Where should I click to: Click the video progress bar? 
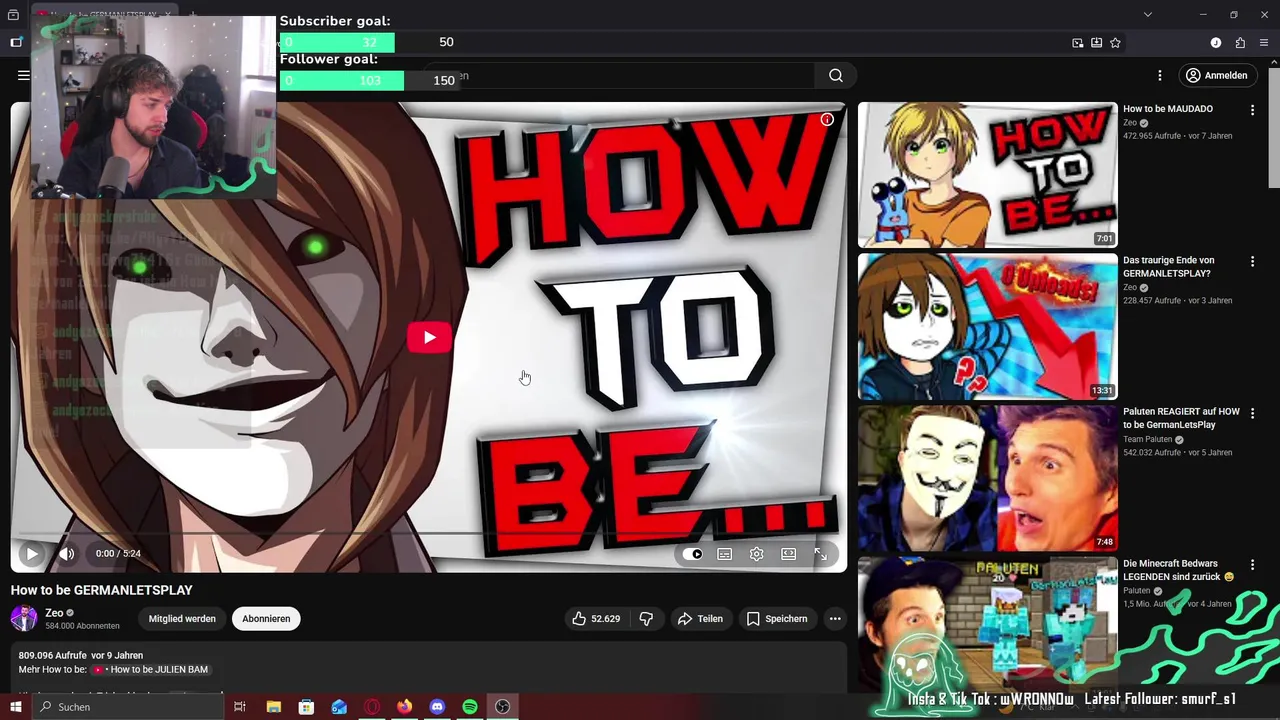tap(428, 534)
